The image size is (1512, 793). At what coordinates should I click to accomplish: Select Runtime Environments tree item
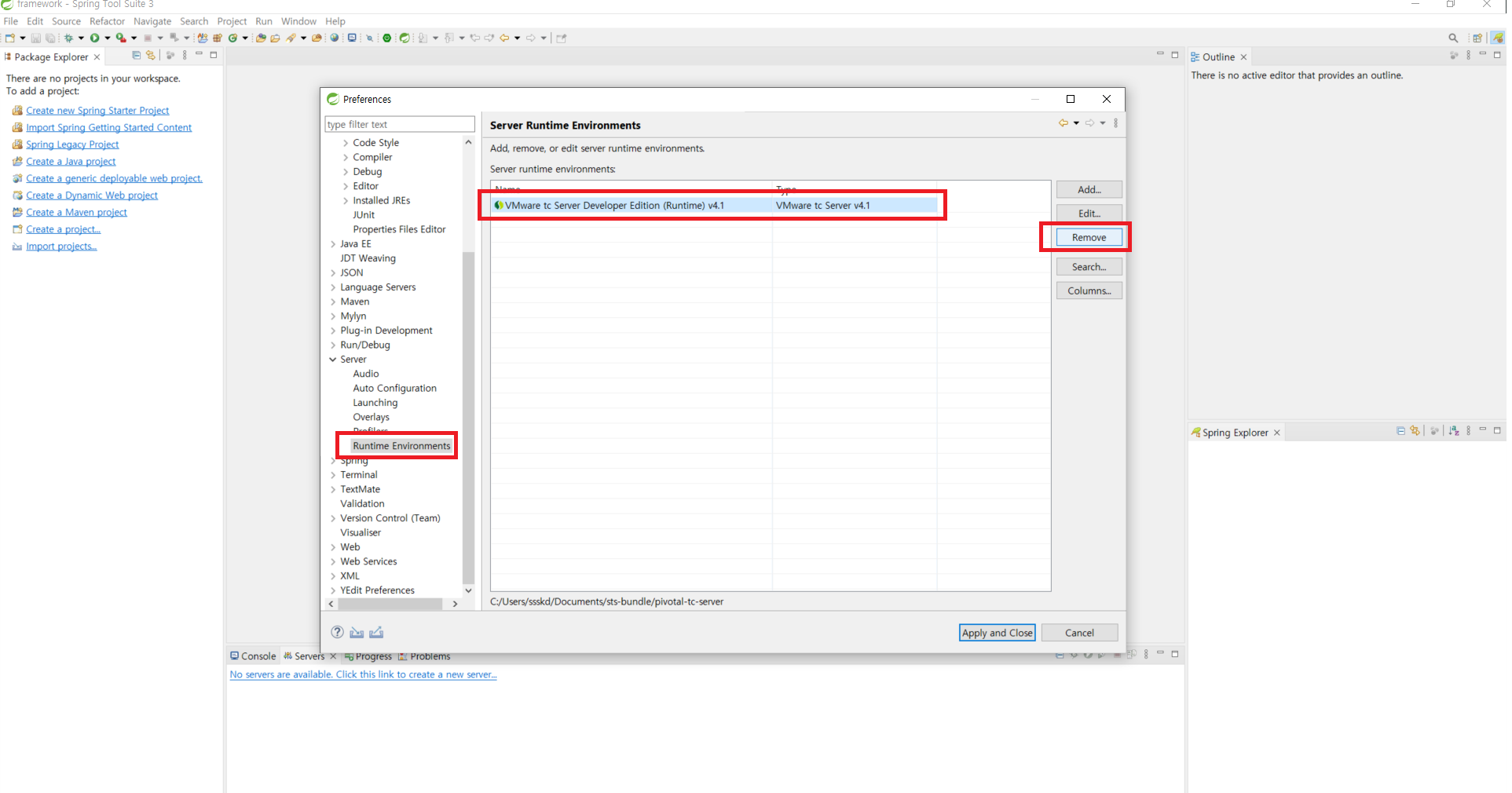[401, 446]
